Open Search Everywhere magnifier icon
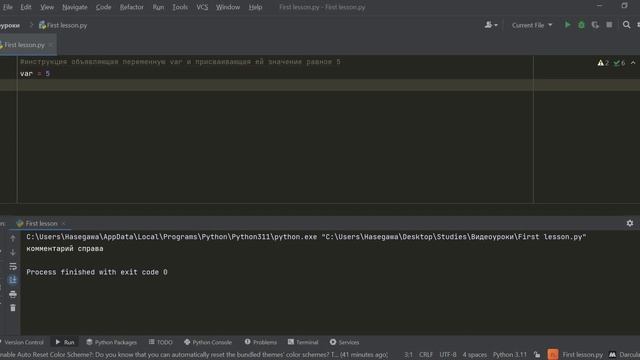 (626, 25)
